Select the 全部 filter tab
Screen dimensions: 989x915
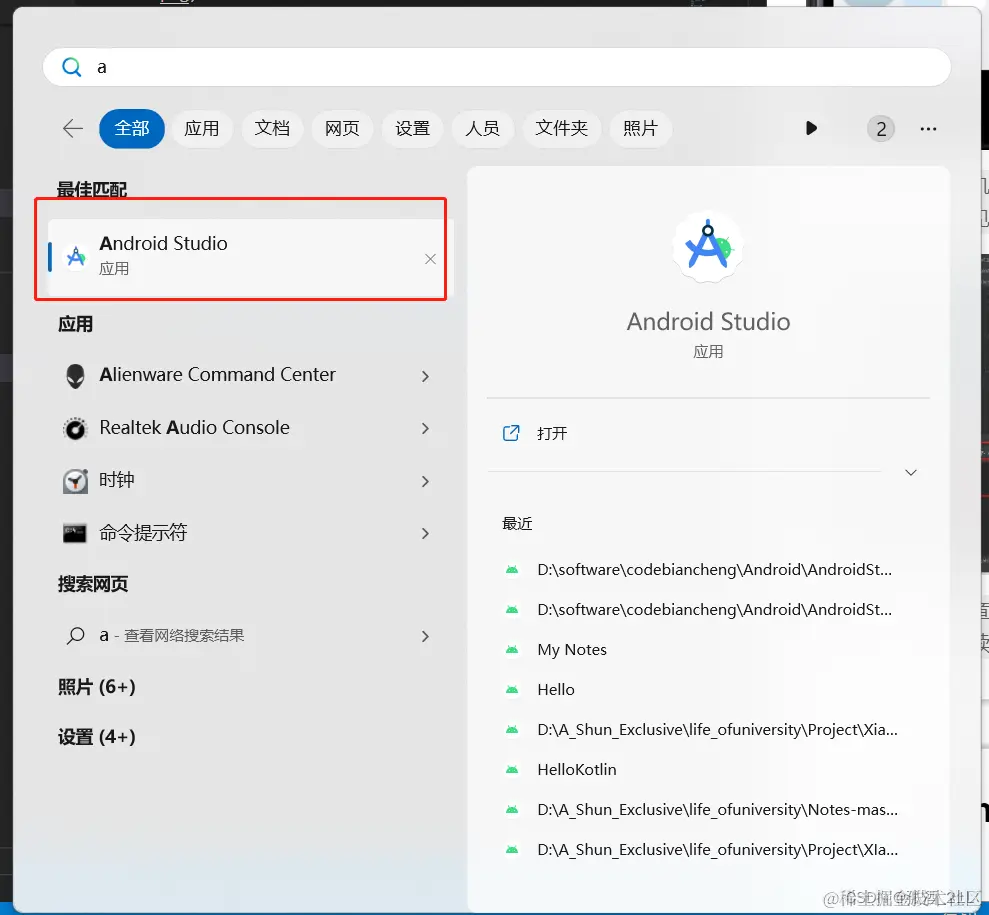(132, 129)
